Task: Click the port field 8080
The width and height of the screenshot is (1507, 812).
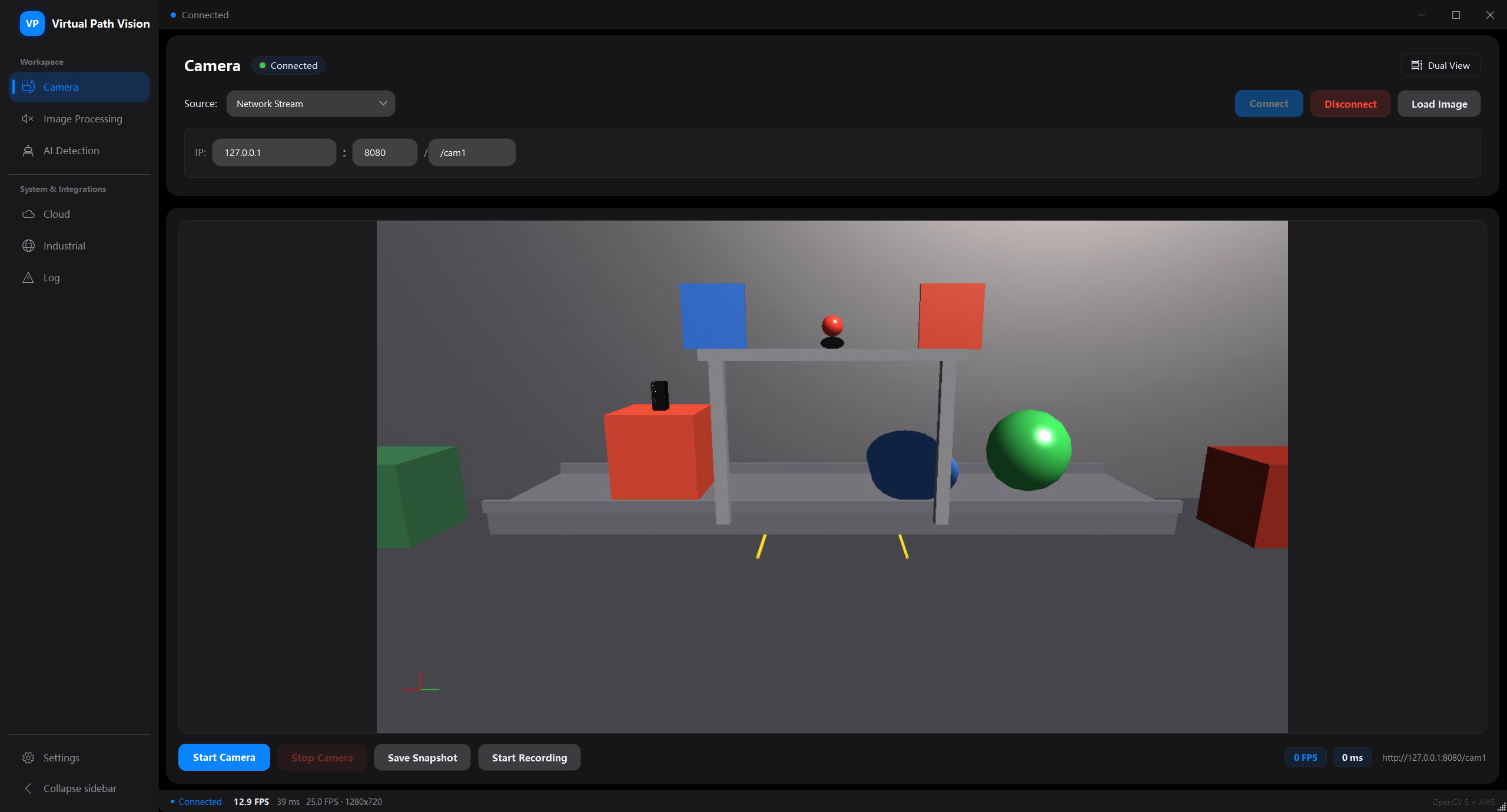Action: (x=384, y=152)
